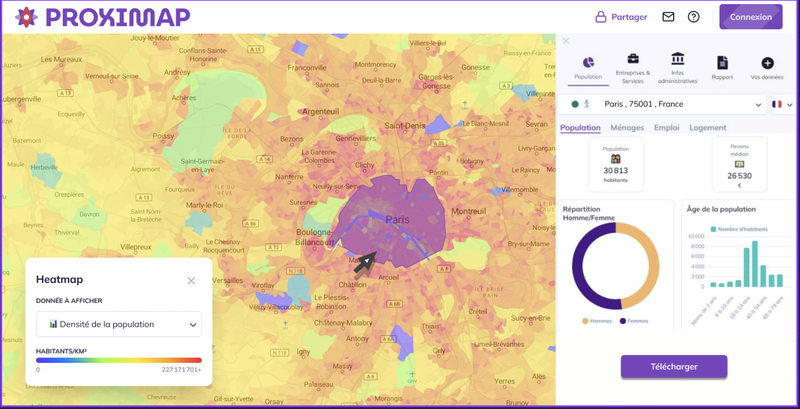Switch to the Ménages tab
This screenshot has height=409, width=800.
tap(627, 128)
